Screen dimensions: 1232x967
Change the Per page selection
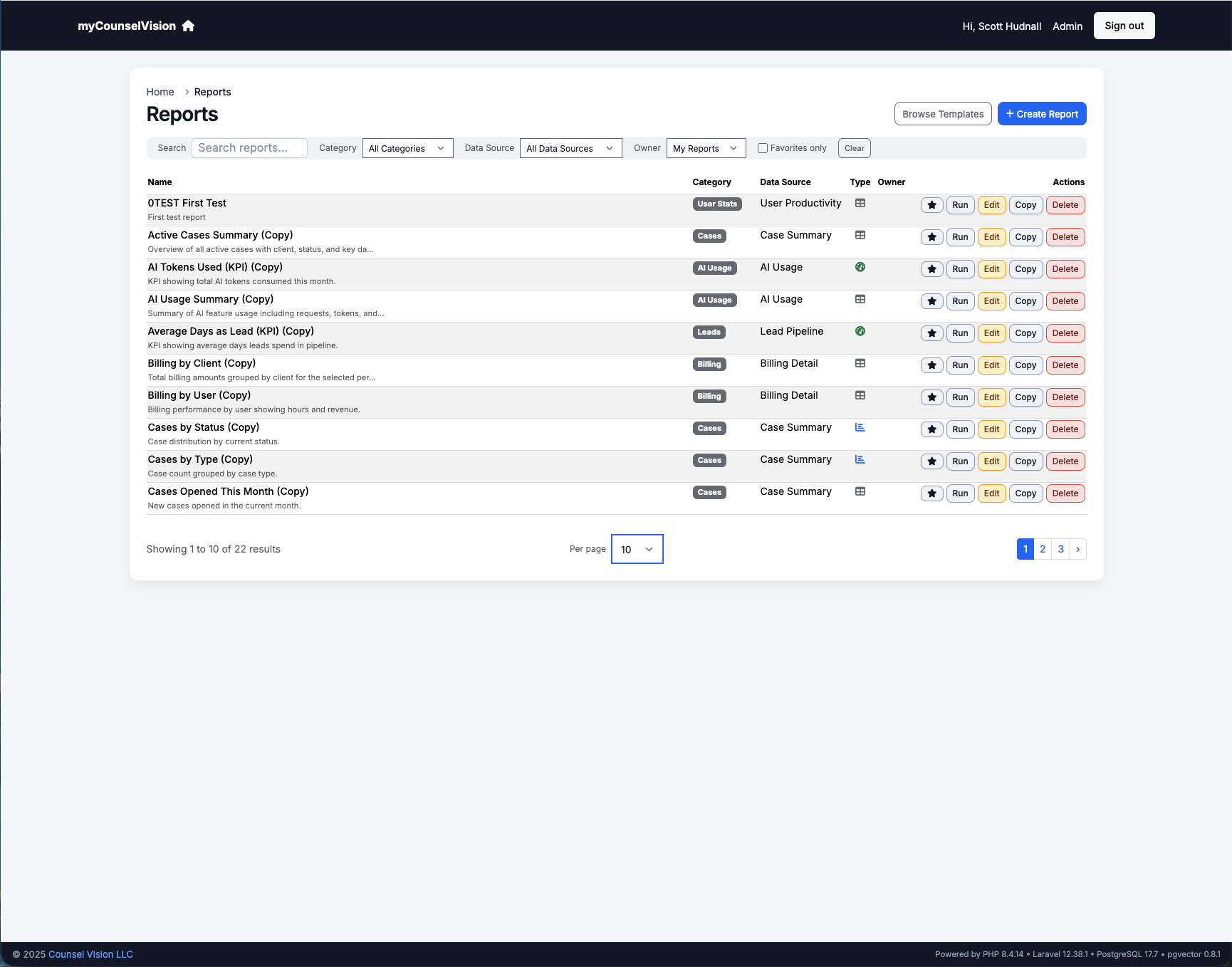click(x=636, y=549)
